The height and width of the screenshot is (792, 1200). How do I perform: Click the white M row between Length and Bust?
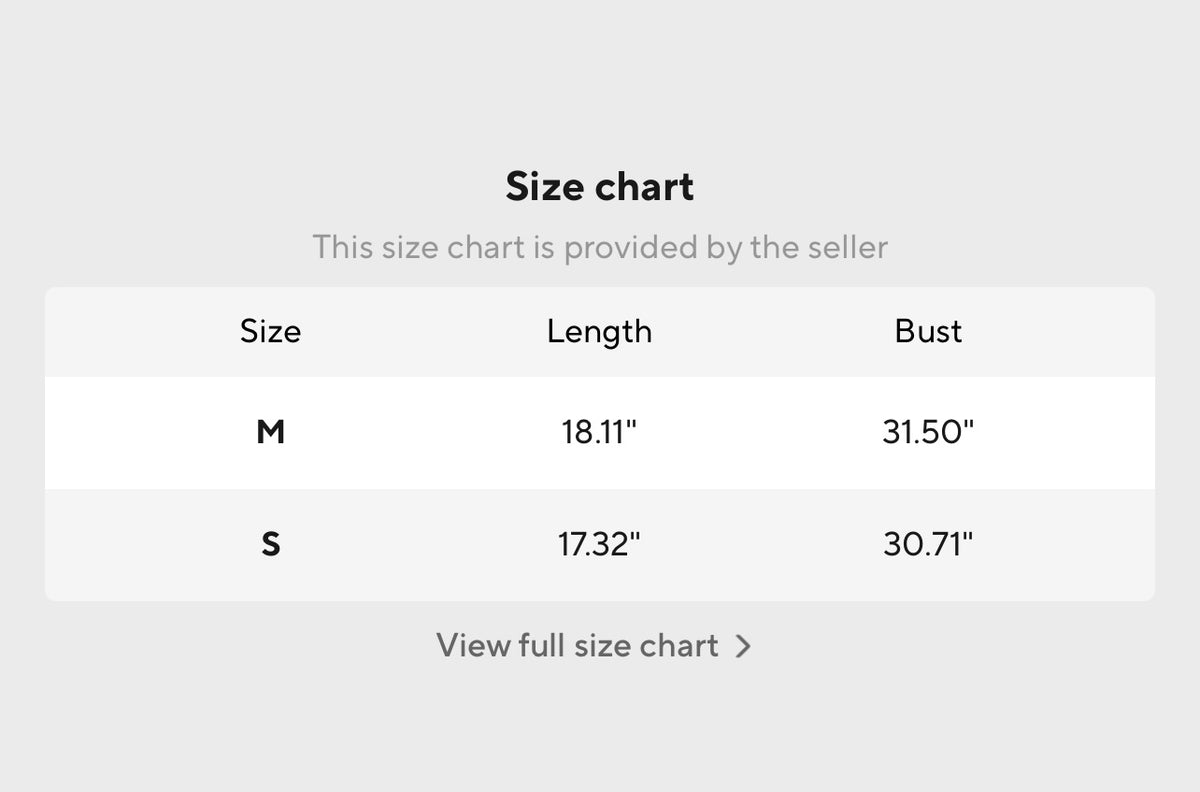765,433
